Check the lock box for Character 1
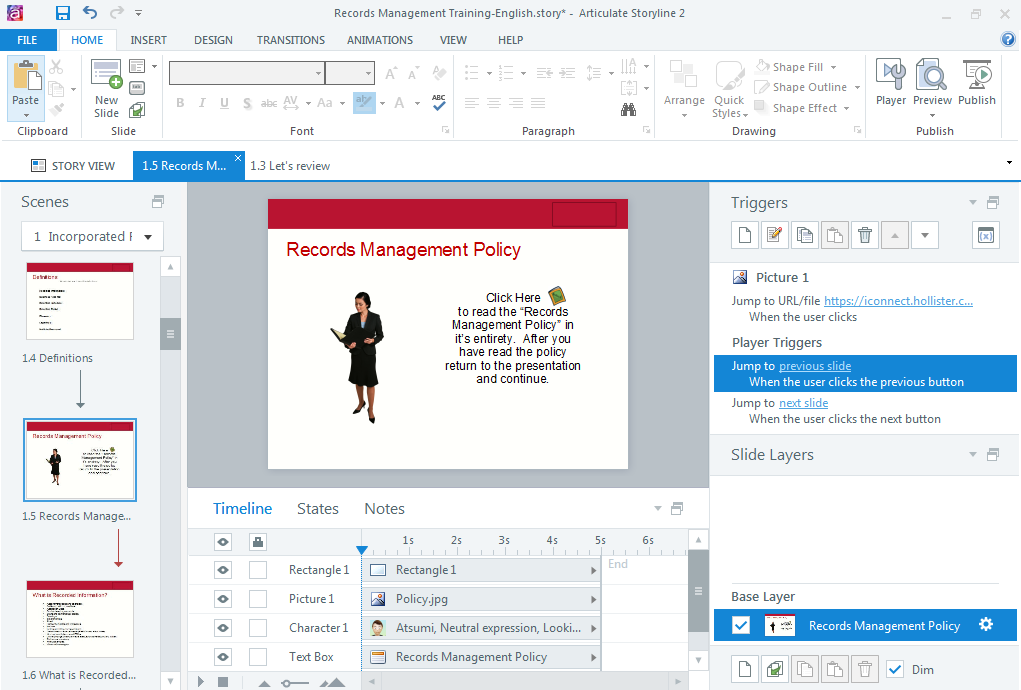 (x=258, y=628)
